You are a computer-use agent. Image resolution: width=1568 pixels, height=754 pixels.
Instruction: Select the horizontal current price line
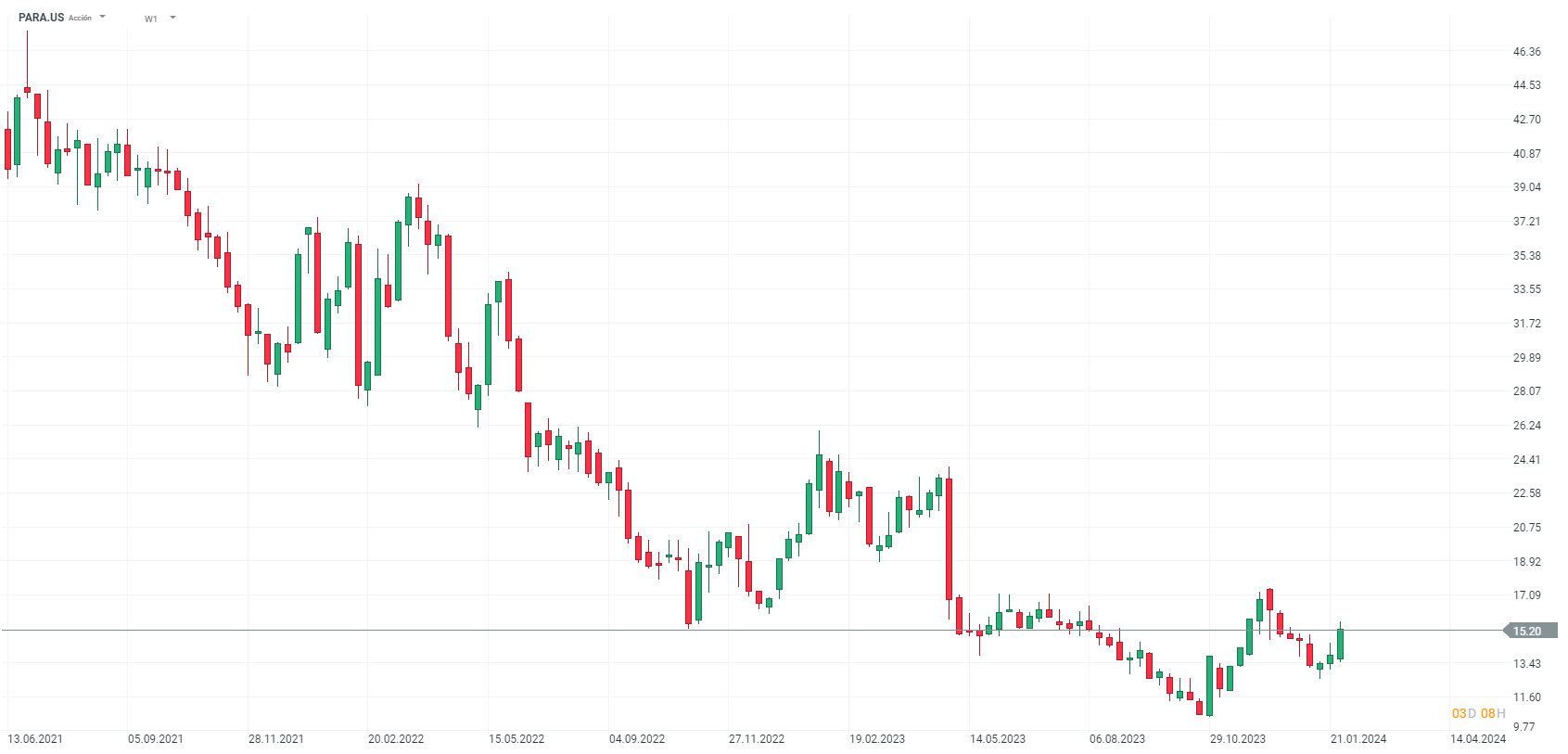pyautogui.click(x=742, y=631)
